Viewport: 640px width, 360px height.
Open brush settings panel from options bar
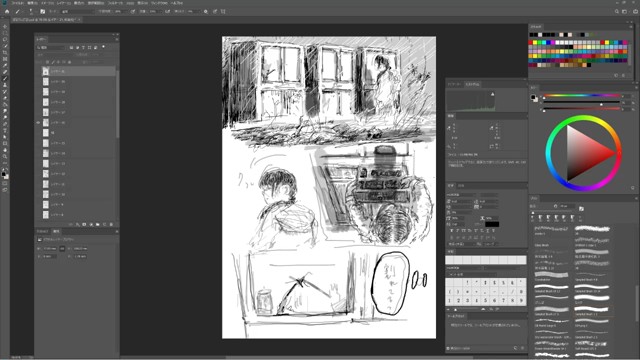coord(42,11)
